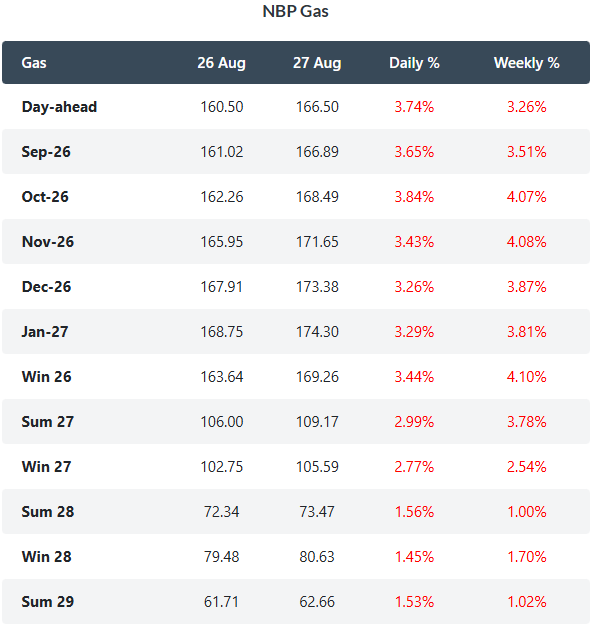Click the Nov-26 27 Aug price 171.65

317,242
